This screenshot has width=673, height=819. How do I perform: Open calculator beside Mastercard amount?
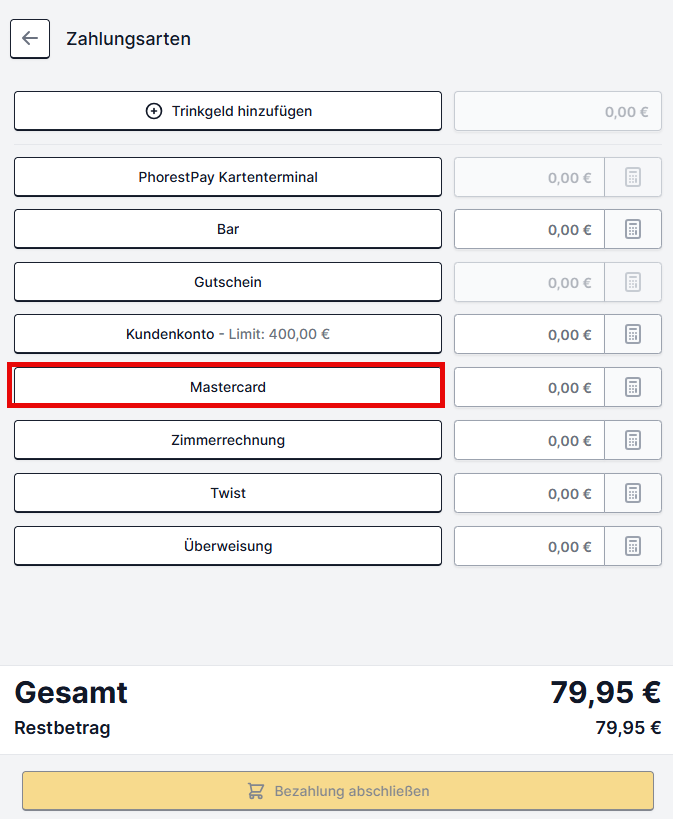point(633,387)
